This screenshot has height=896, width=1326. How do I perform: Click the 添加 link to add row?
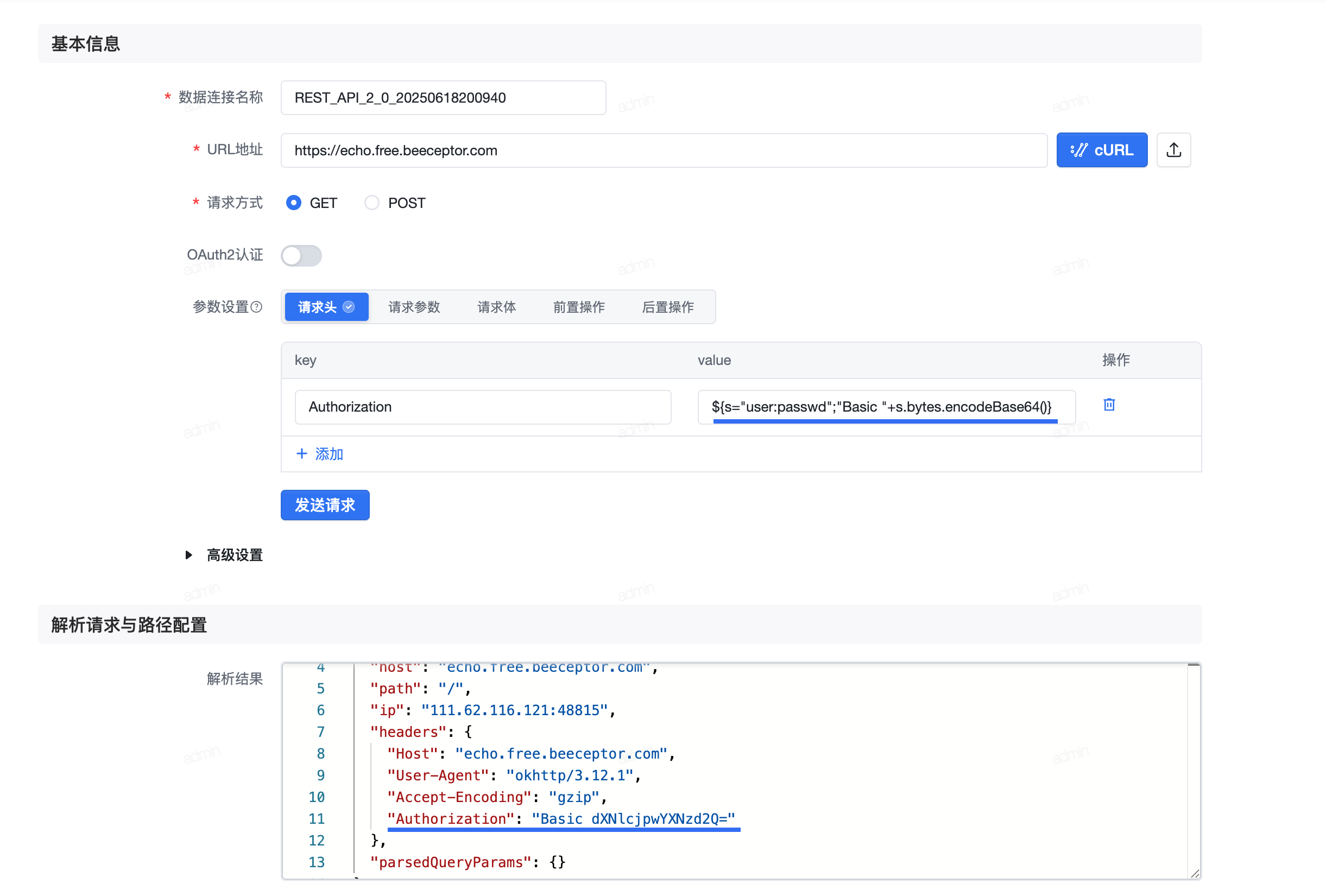tap(329, 454)
